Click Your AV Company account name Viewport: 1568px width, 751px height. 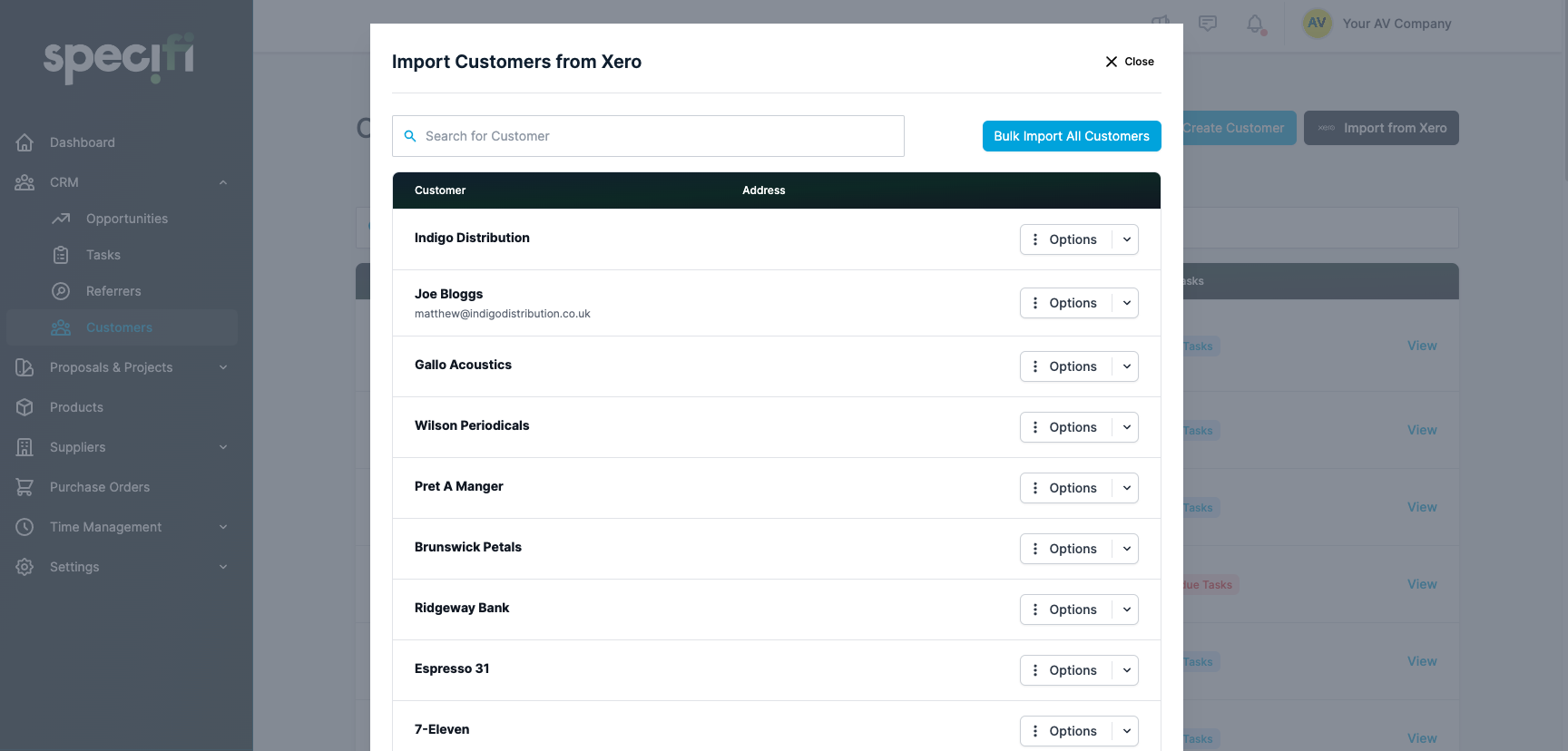(1397, 24)
